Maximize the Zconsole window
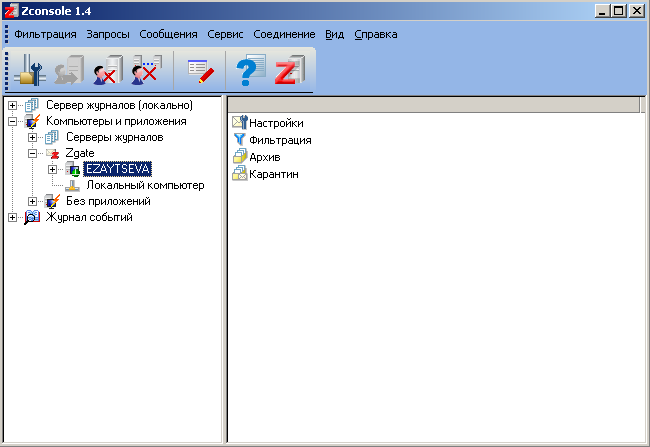The image size is (650, 447). 618,11
